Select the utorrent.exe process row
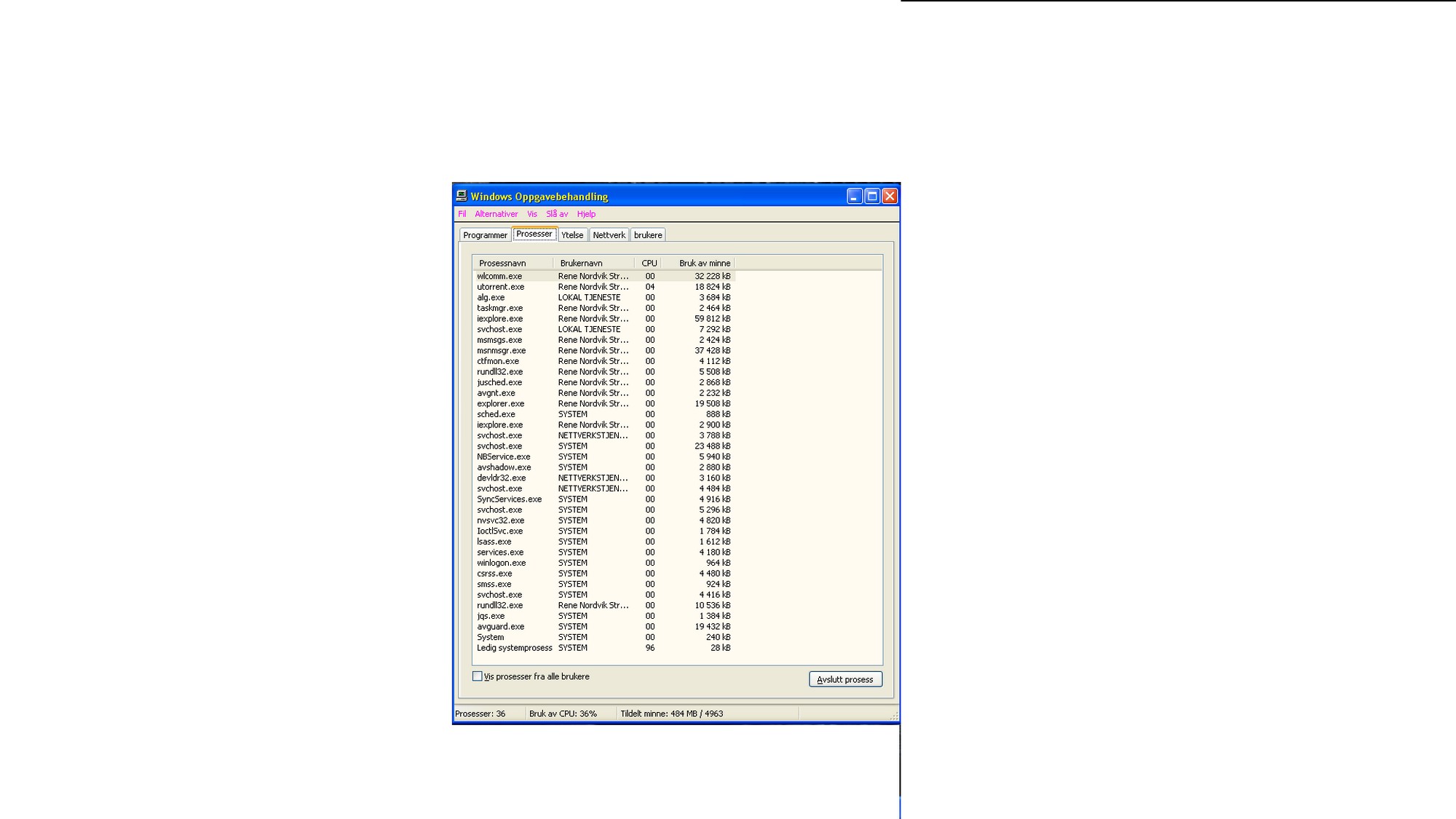This screenshot has width=1456, height=819. tap(501, 287)
